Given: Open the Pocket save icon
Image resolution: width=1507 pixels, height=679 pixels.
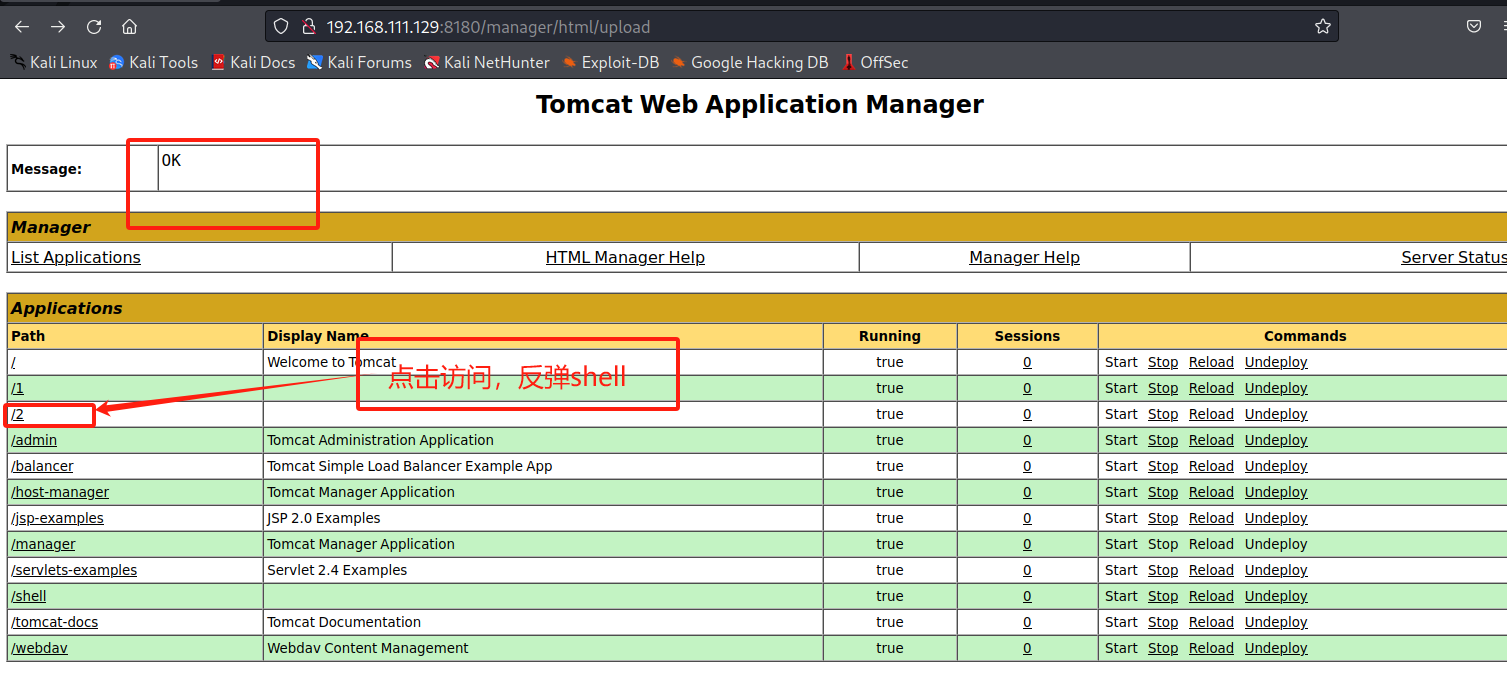Looking at the screenshot, I should tap(1474, 27).
